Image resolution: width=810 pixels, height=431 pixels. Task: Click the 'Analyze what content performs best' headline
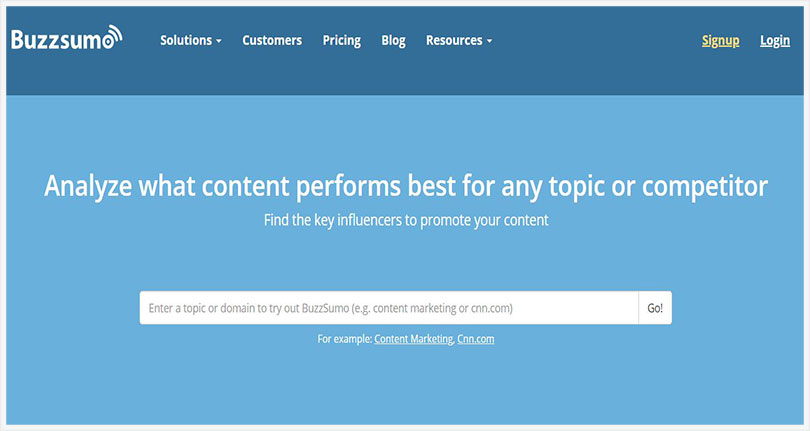click(406, 186)
